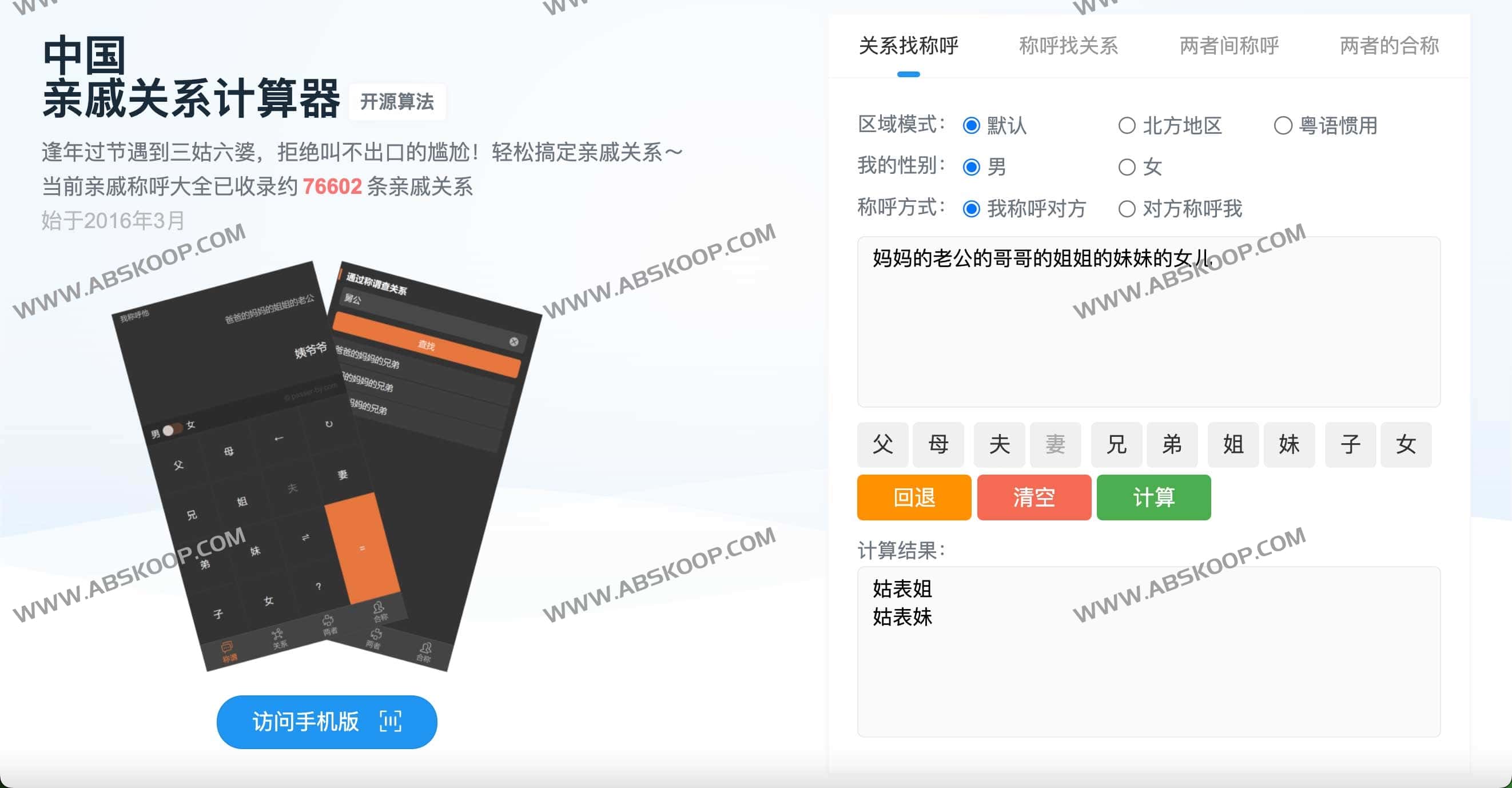Click 清空 to clear input
Screen dimensions: 1512x788
1033,498
